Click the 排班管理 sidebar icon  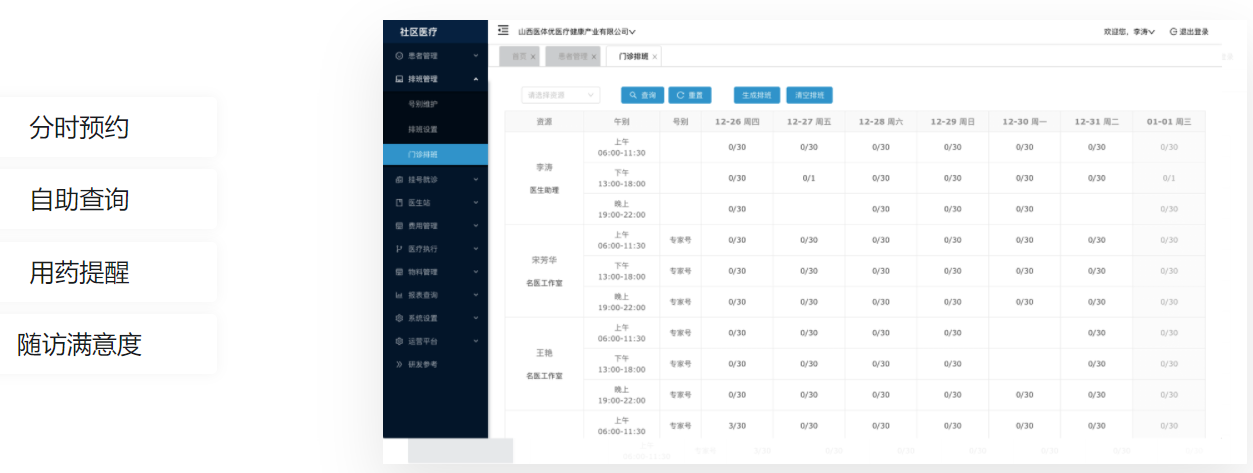coord(400,78)
